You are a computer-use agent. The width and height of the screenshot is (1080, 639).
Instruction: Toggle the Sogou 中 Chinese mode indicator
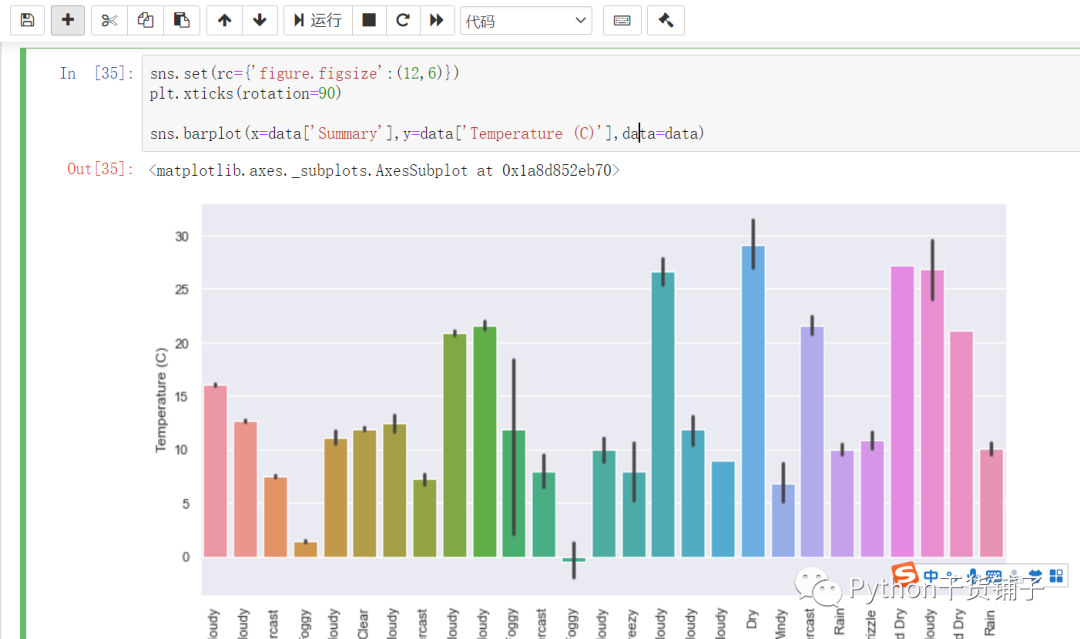(931, 576)
